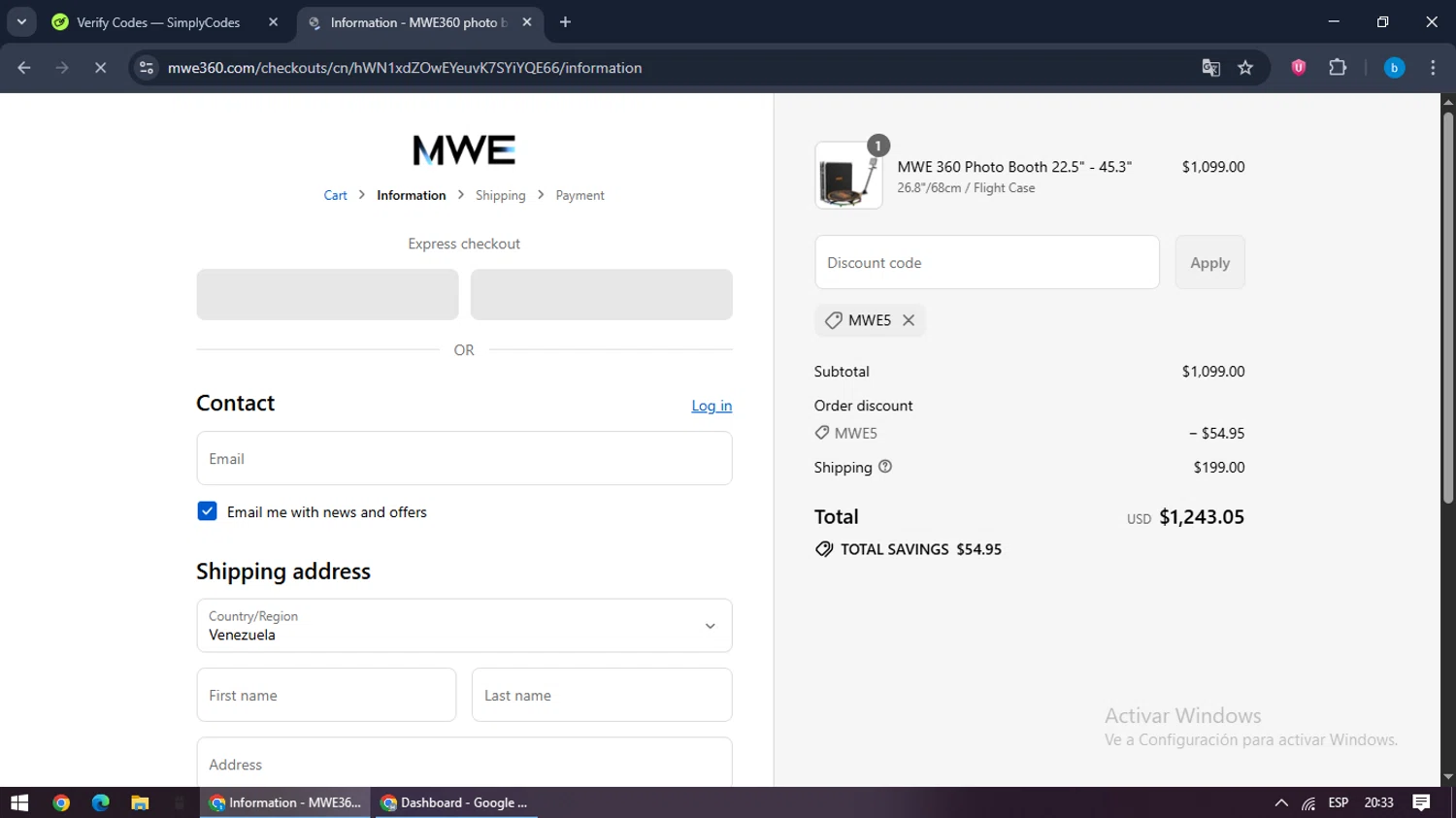The height and width of the screenshot is (818, 1456).
Task: Open the Chrome three-dot menu
Action: coord(1433,68)
